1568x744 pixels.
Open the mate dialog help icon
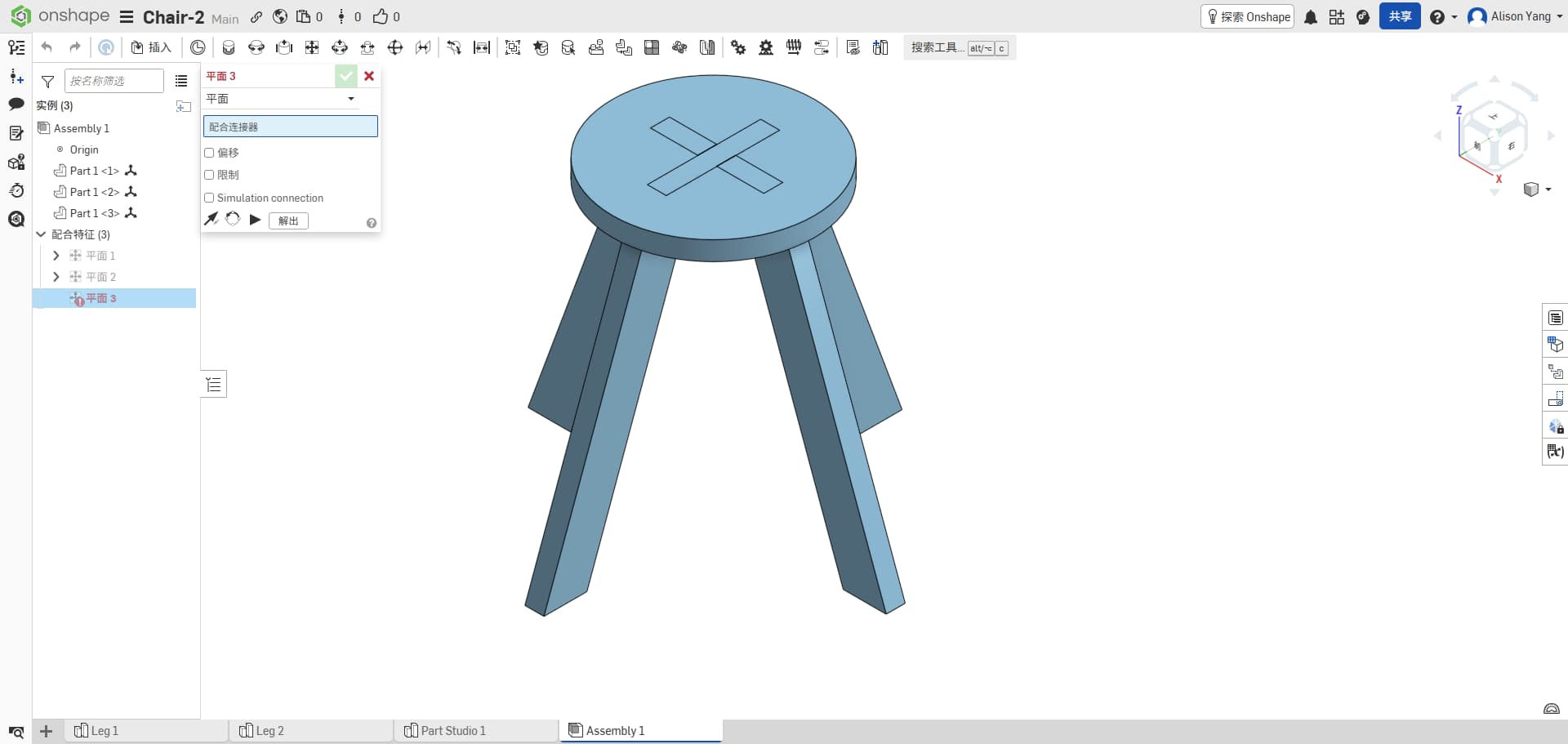pos(372,223)
